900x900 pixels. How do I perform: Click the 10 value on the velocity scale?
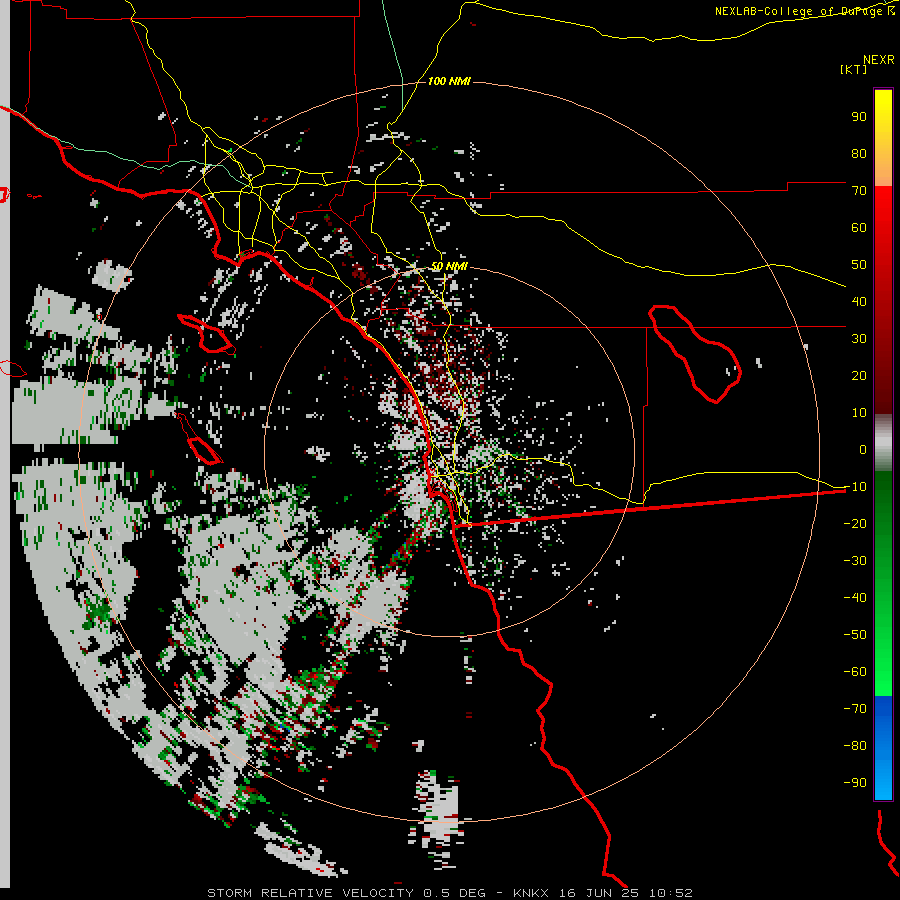tap(859, 413)
